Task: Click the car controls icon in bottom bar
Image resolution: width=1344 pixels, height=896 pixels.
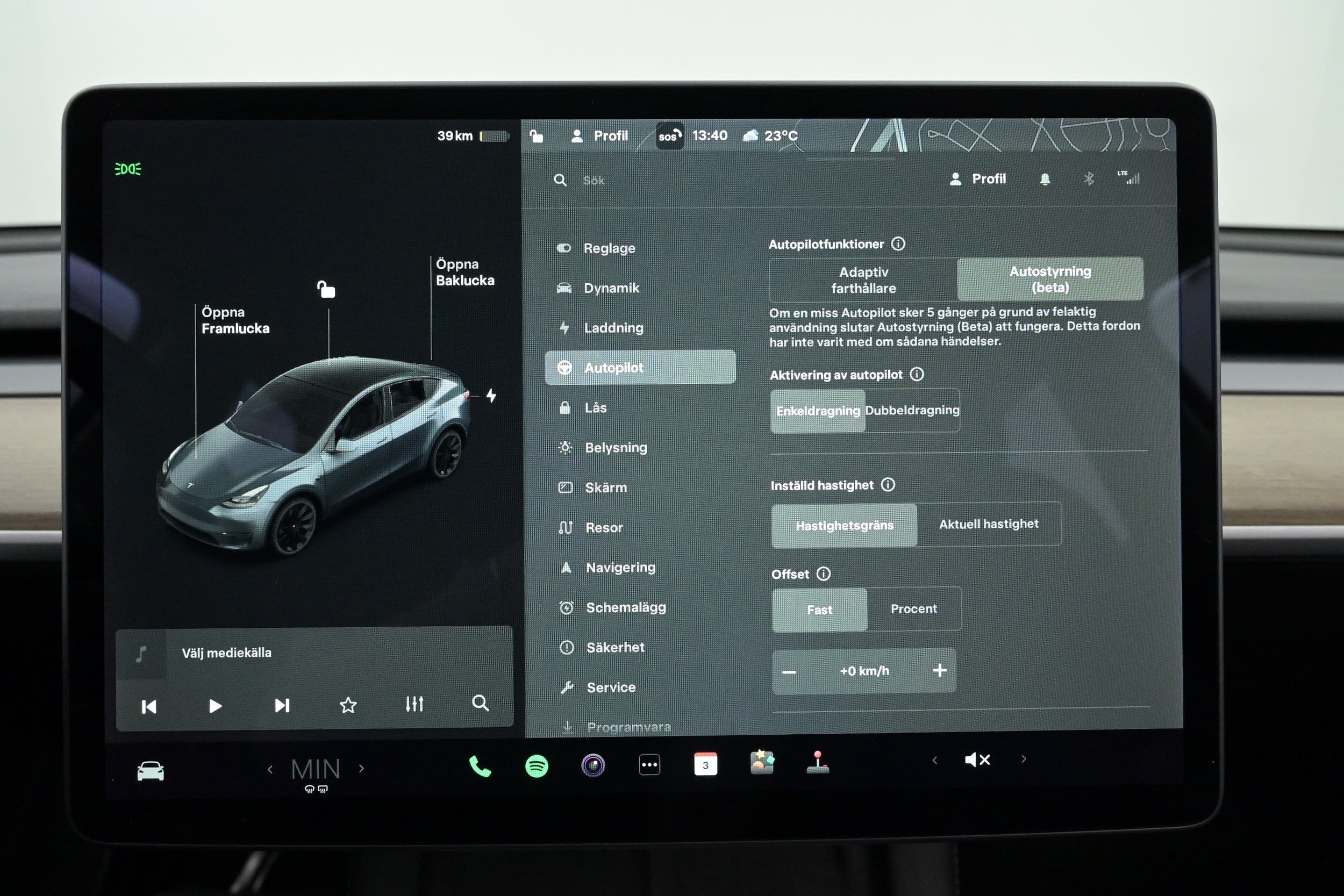Action: coord(151,771)
